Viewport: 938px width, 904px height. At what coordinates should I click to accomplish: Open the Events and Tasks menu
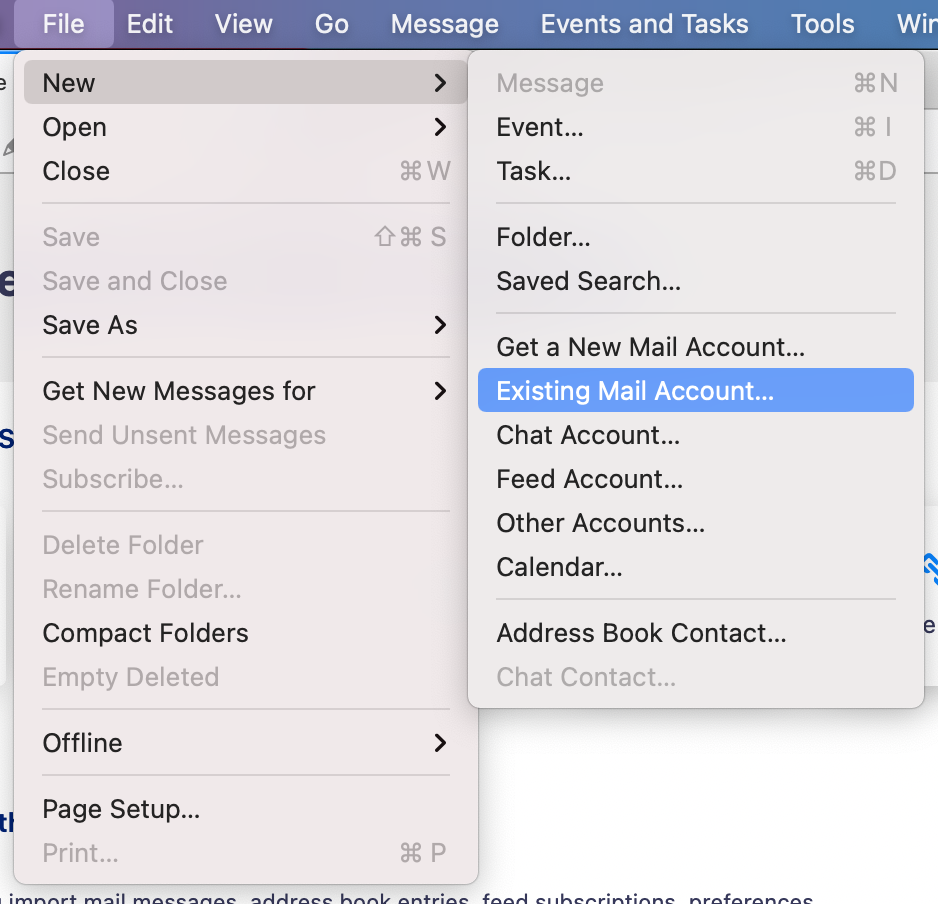click(644, 24)
